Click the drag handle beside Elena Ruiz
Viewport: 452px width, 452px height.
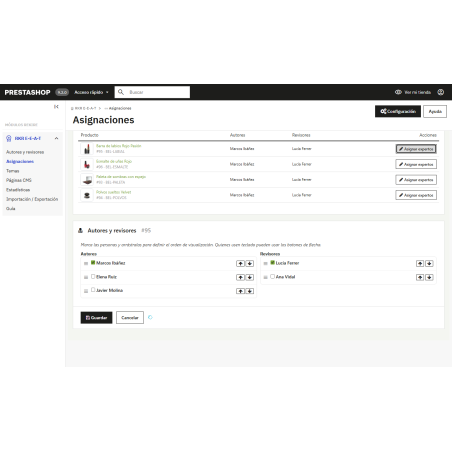pos(86,277)
